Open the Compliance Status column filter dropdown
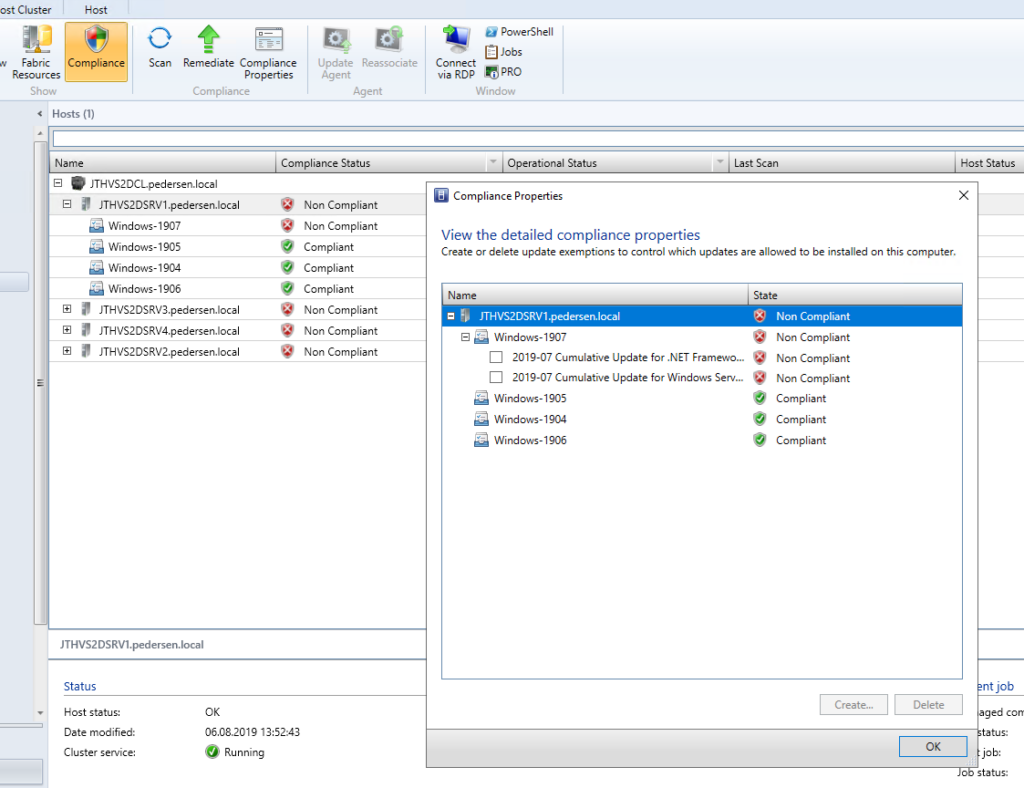Image resolution: width=1024 pixels, height=788 pixels. point(493,162)
